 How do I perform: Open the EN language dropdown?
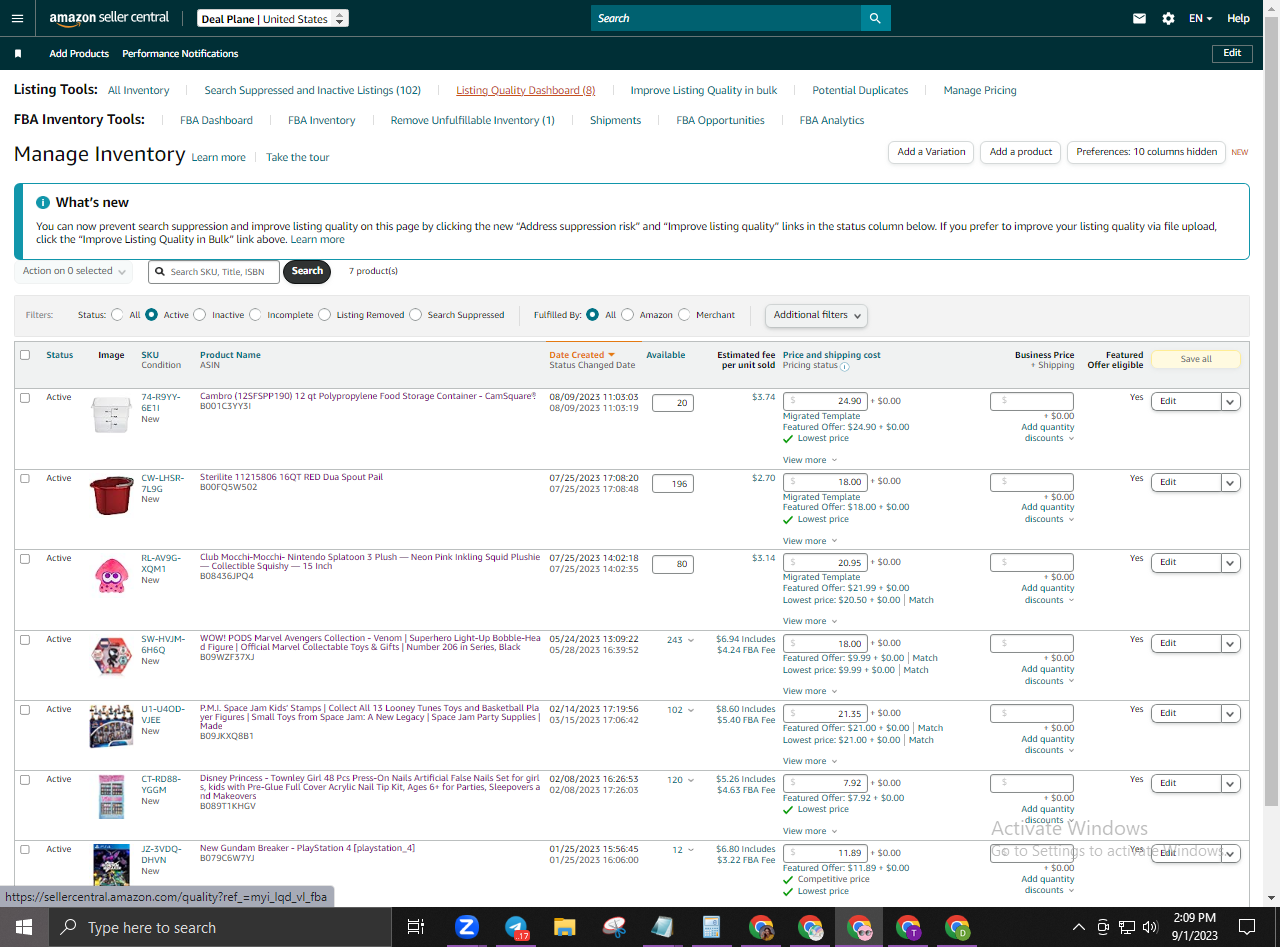(x=1200, y=18)
